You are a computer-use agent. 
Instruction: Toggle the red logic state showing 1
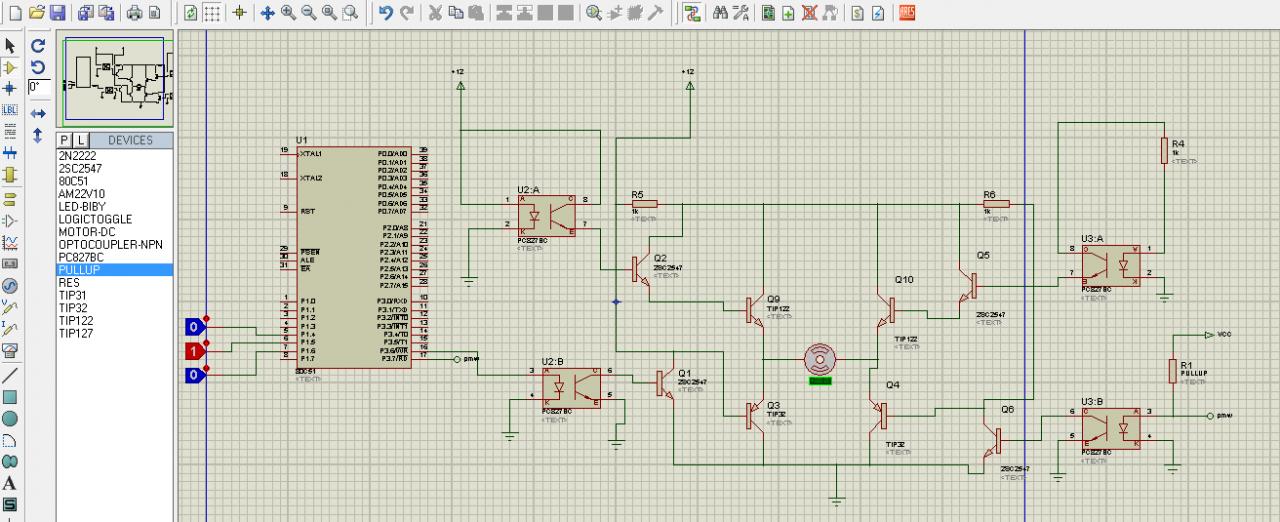tap(195, 350)
